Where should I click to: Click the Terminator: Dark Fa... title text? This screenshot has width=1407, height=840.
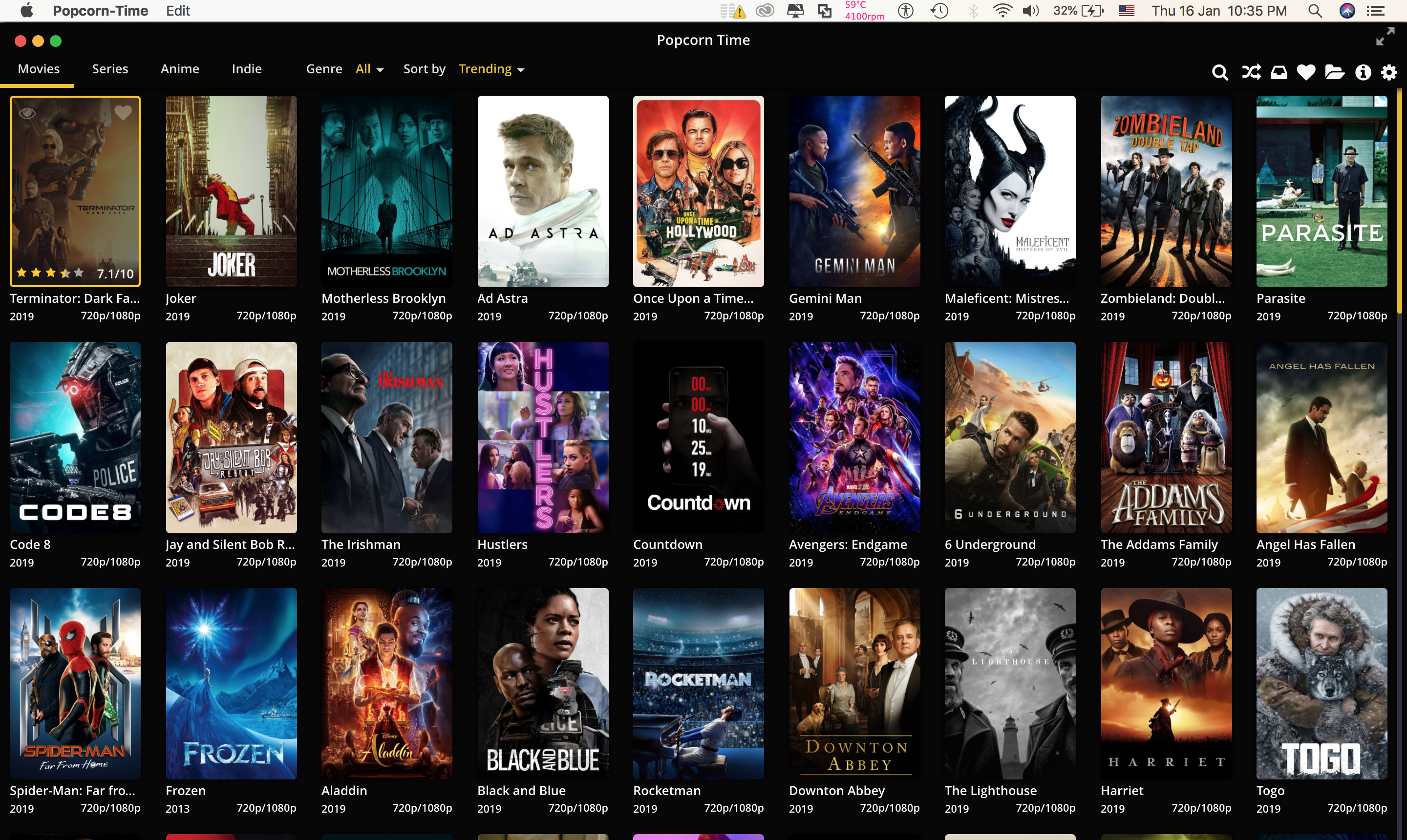pyautogui.click(x=75, y=298)
